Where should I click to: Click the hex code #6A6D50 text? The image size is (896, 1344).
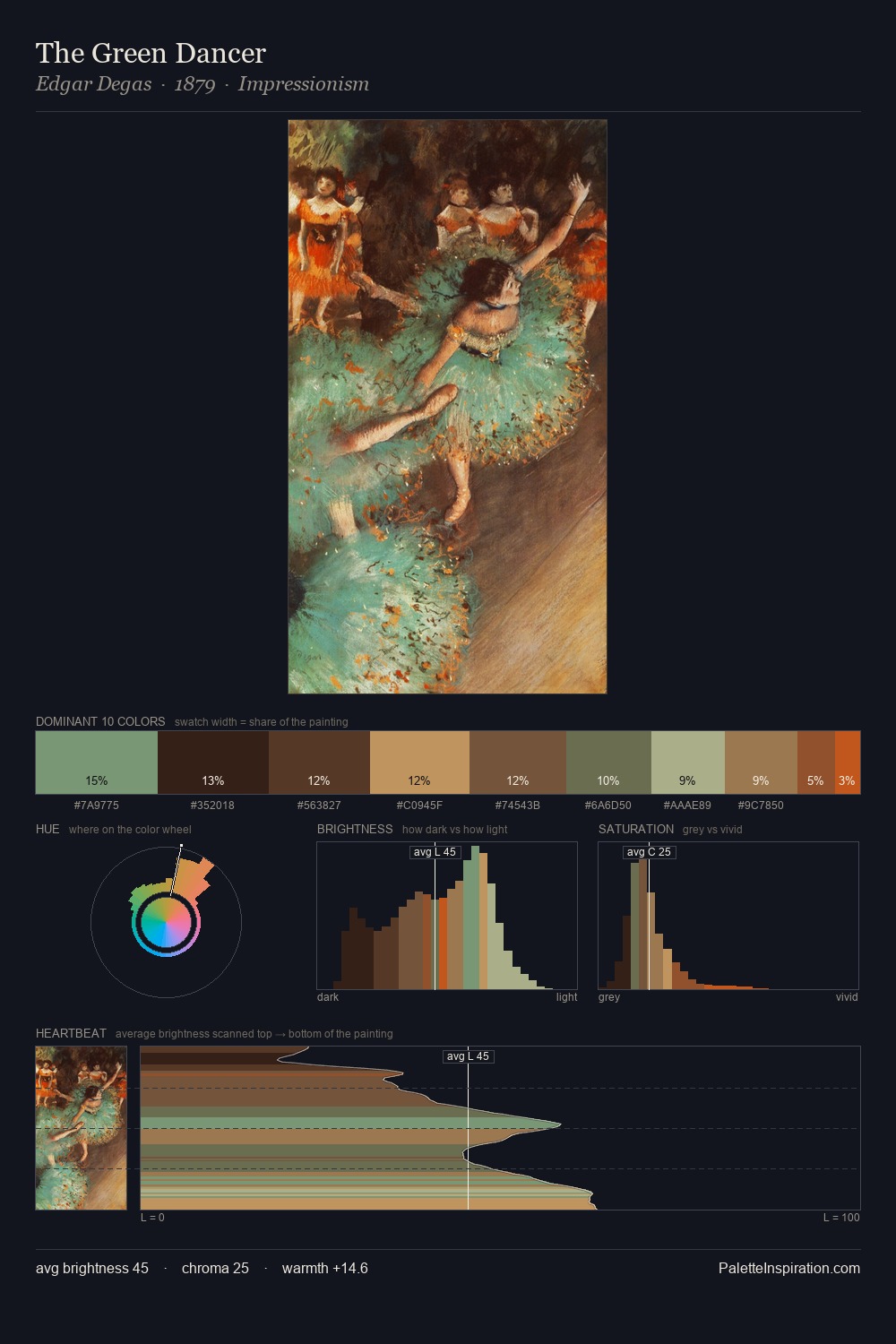608,805
